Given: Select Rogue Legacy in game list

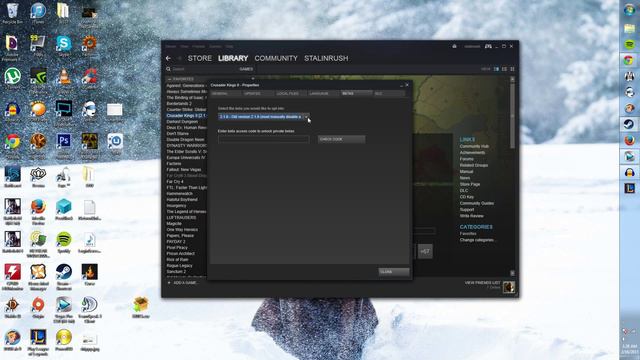Looking at the screenshot, I should [179, 266].
